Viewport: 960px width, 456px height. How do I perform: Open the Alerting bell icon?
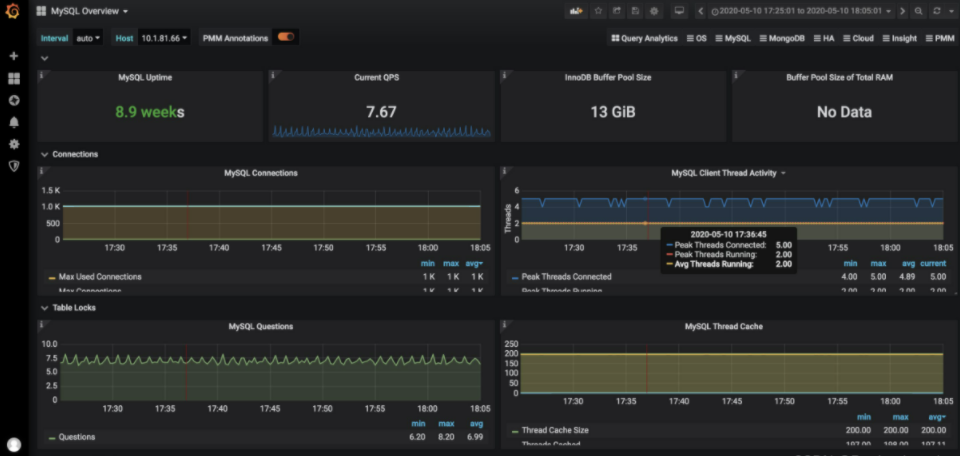pos(13,122)
